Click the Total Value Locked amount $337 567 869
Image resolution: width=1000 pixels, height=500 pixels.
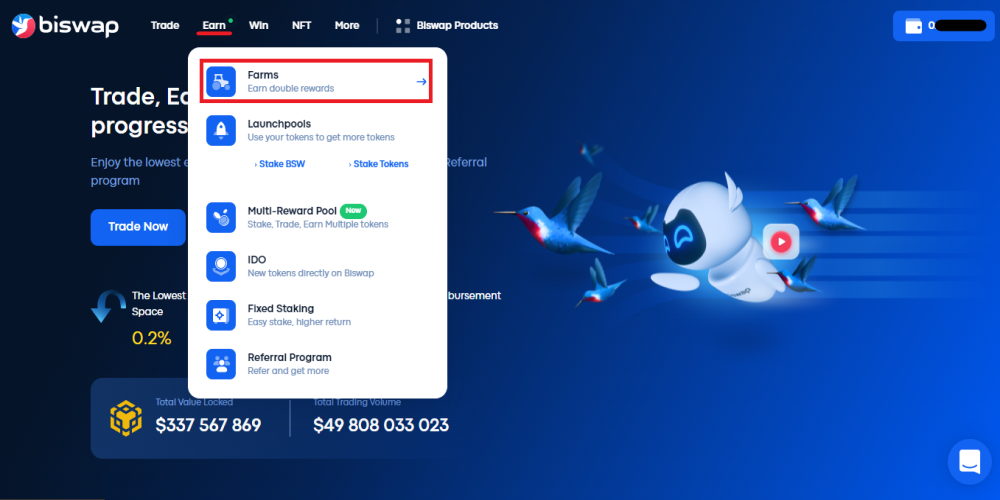209,425
